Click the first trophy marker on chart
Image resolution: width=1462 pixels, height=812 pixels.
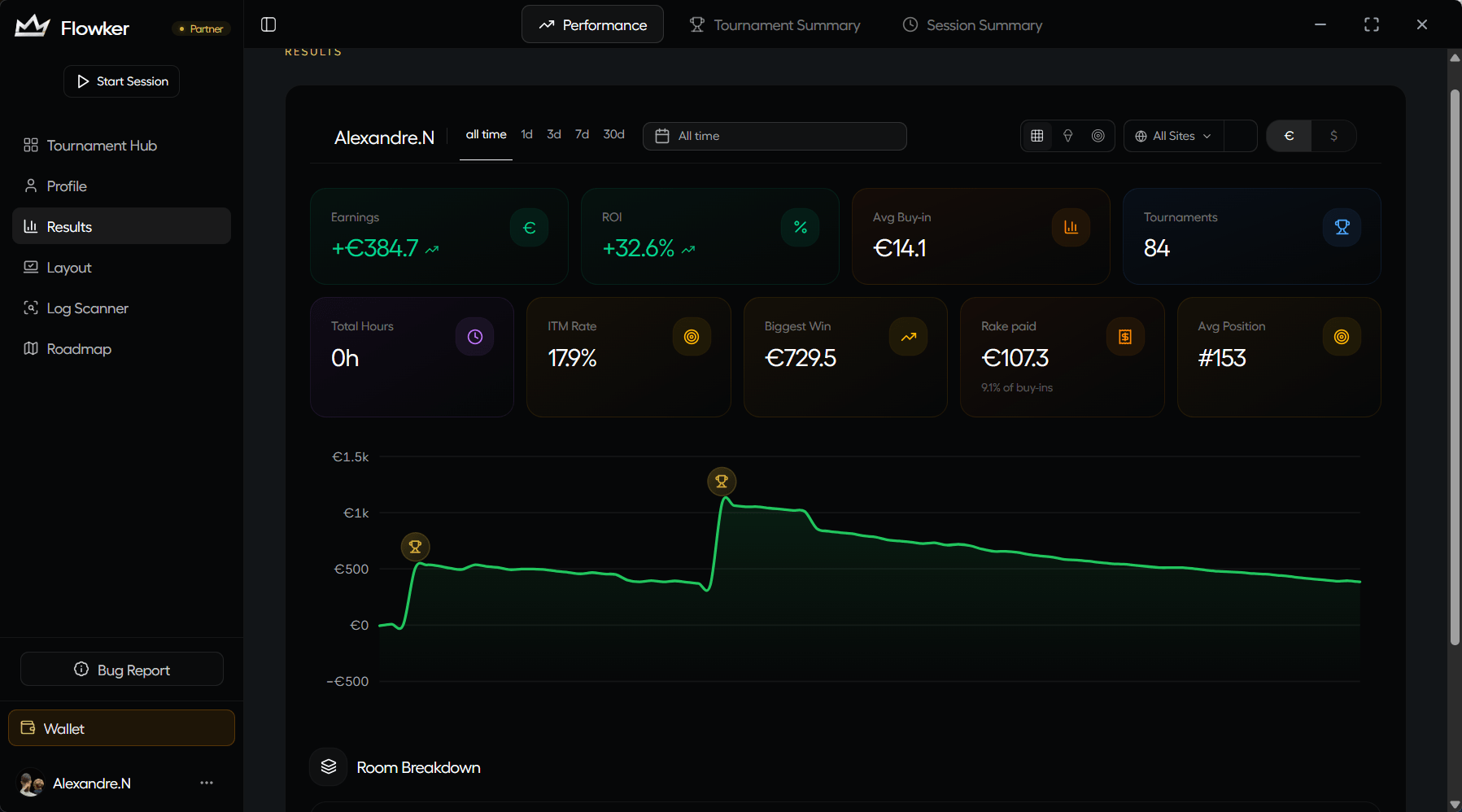tap(416, 547)
